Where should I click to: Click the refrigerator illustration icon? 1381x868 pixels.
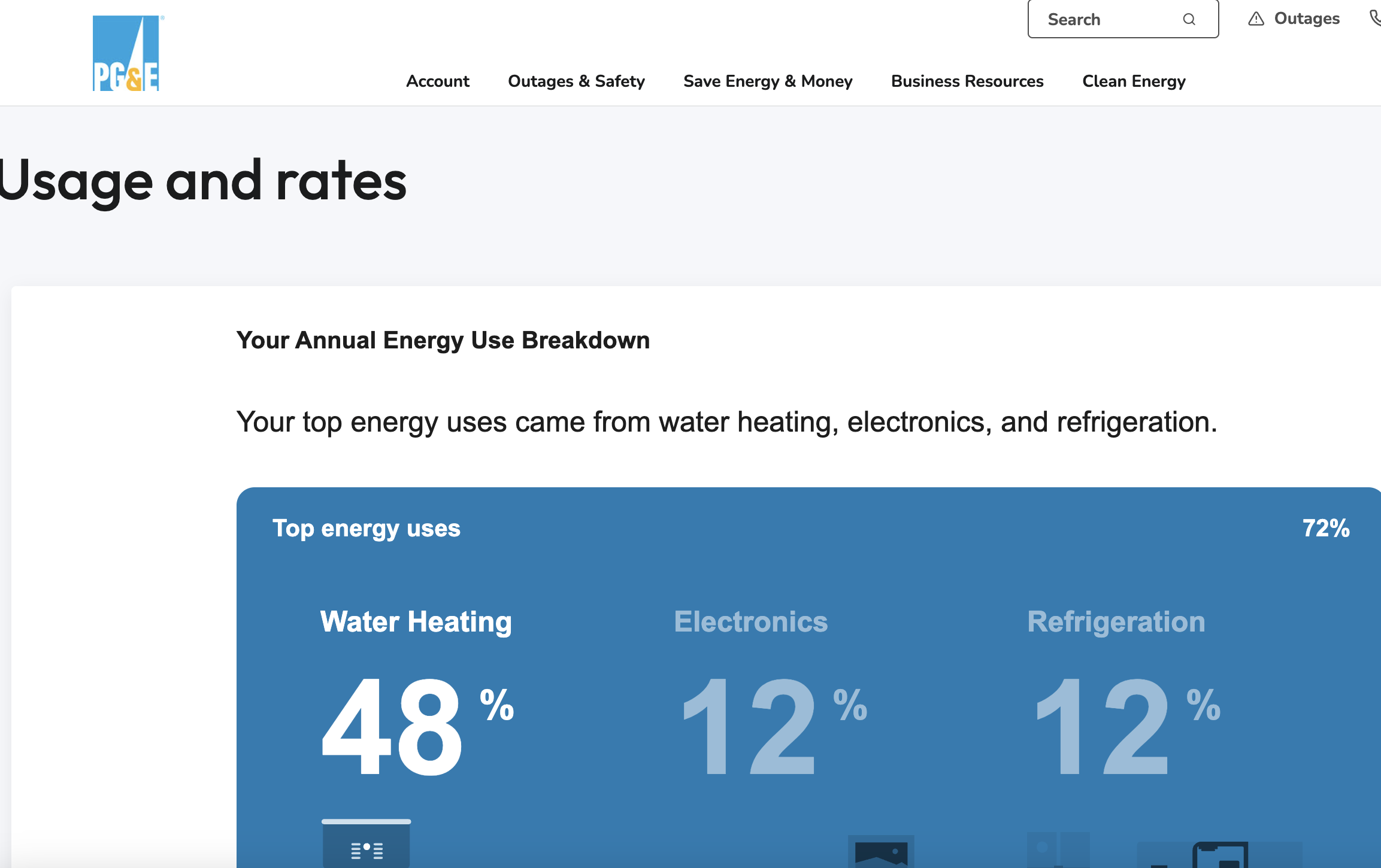(1057, 850)
